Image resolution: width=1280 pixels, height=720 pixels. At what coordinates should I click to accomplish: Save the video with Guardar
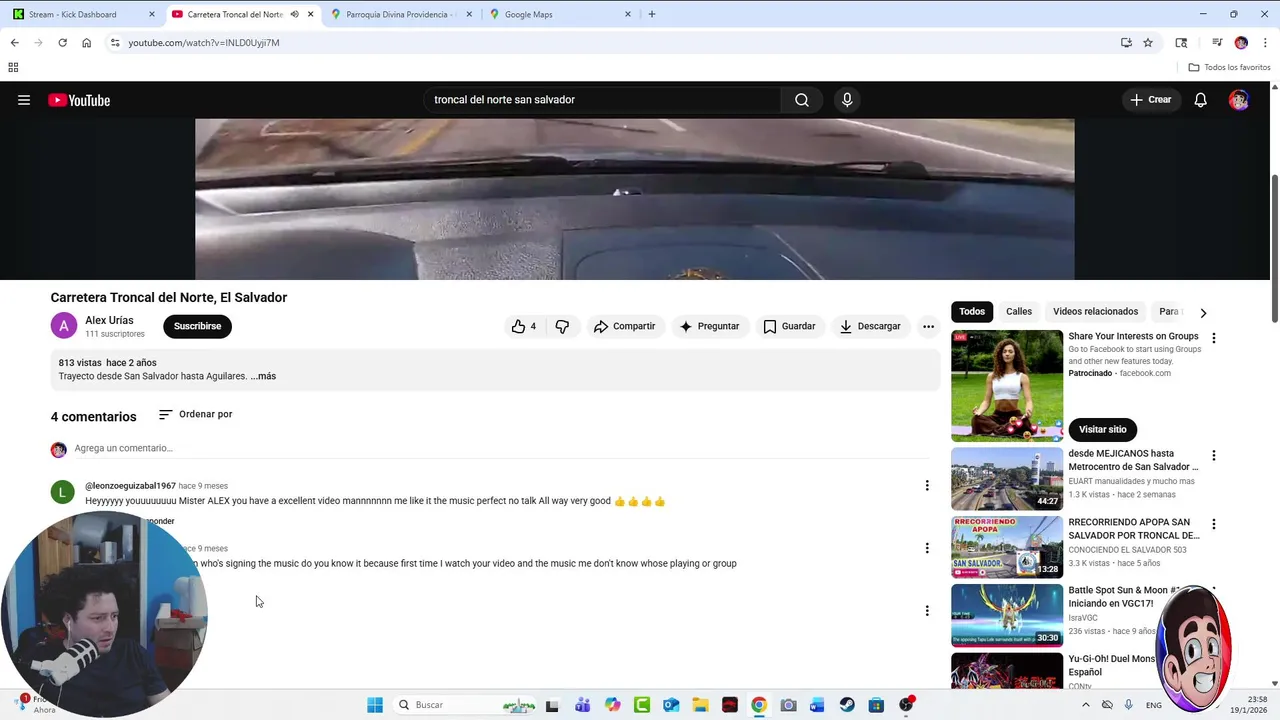(x=789, y=326)
